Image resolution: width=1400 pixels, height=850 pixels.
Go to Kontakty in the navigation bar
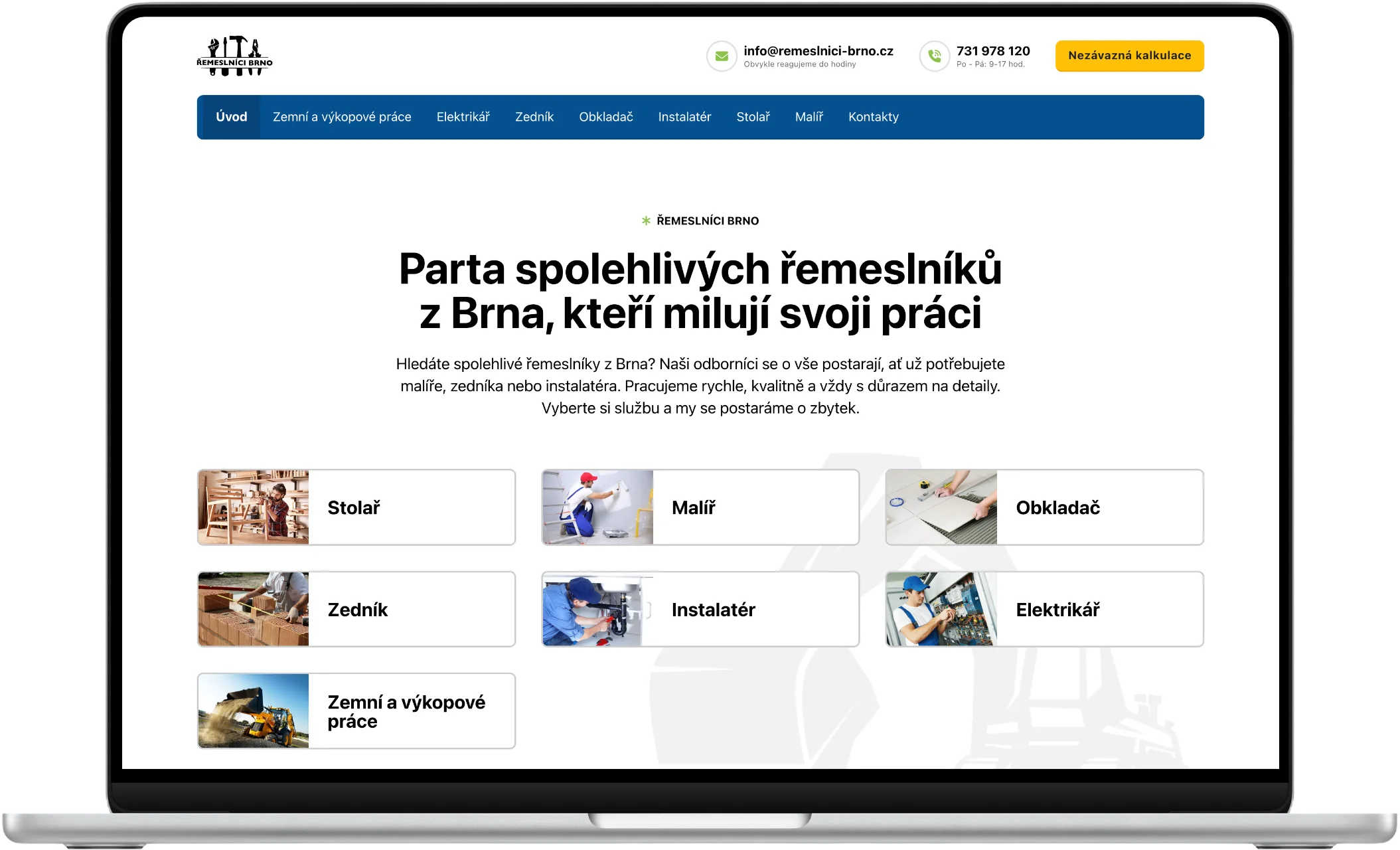click(x=873, y=117)
